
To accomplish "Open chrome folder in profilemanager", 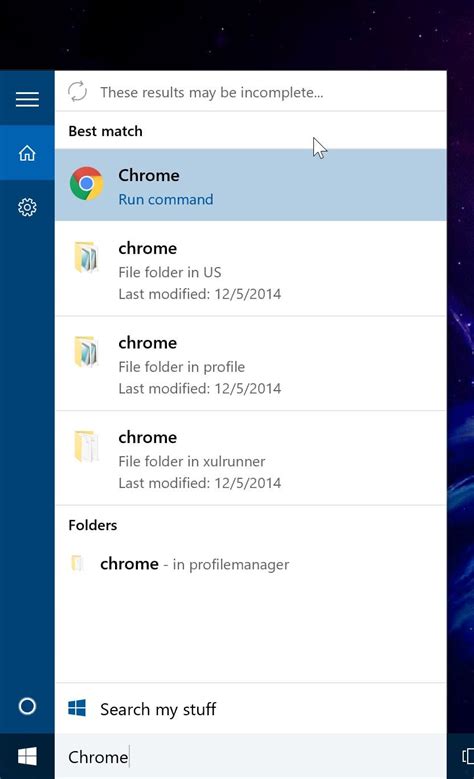I will pos(250,564).
